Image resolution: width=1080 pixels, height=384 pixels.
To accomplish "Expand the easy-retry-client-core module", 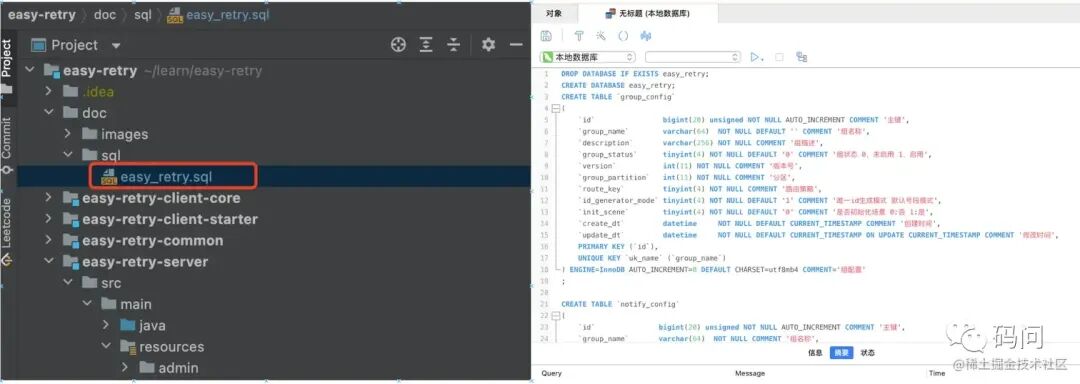I will (48, 198).
